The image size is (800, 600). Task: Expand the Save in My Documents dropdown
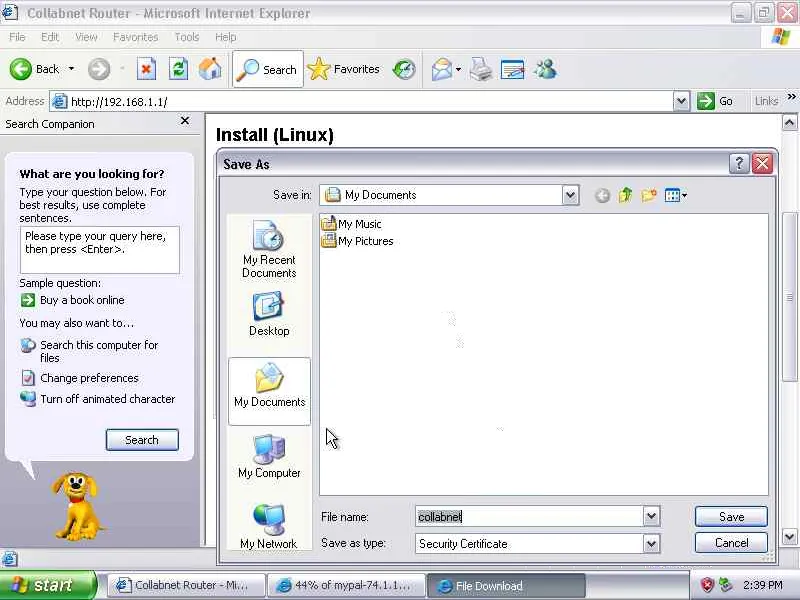coord(570,195)
